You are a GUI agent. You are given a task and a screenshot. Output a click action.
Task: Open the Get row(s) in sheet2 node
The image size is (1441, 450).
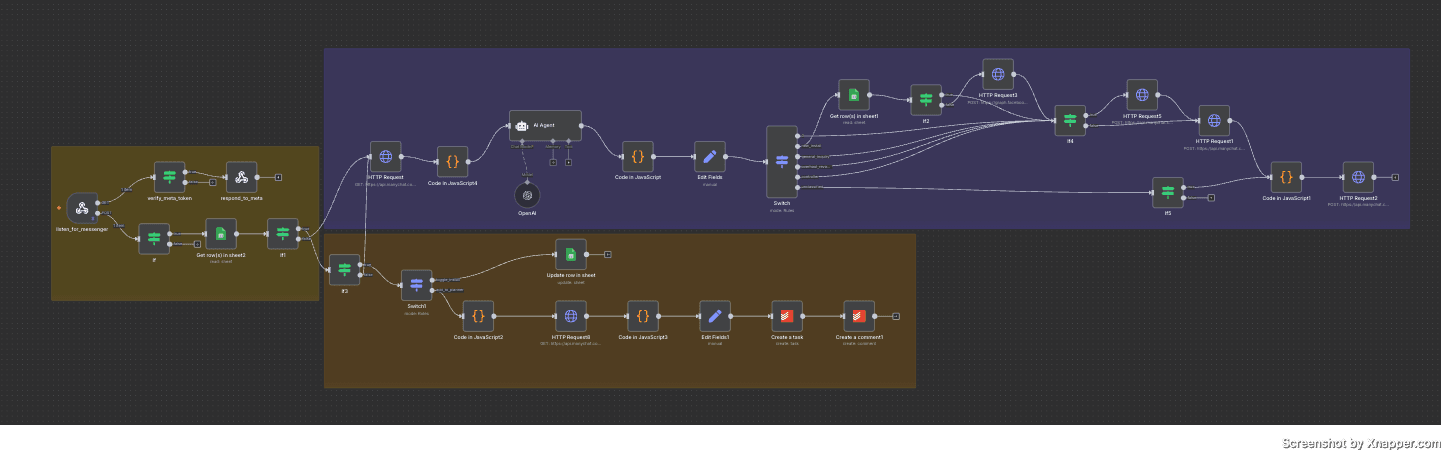click(220, 234)
